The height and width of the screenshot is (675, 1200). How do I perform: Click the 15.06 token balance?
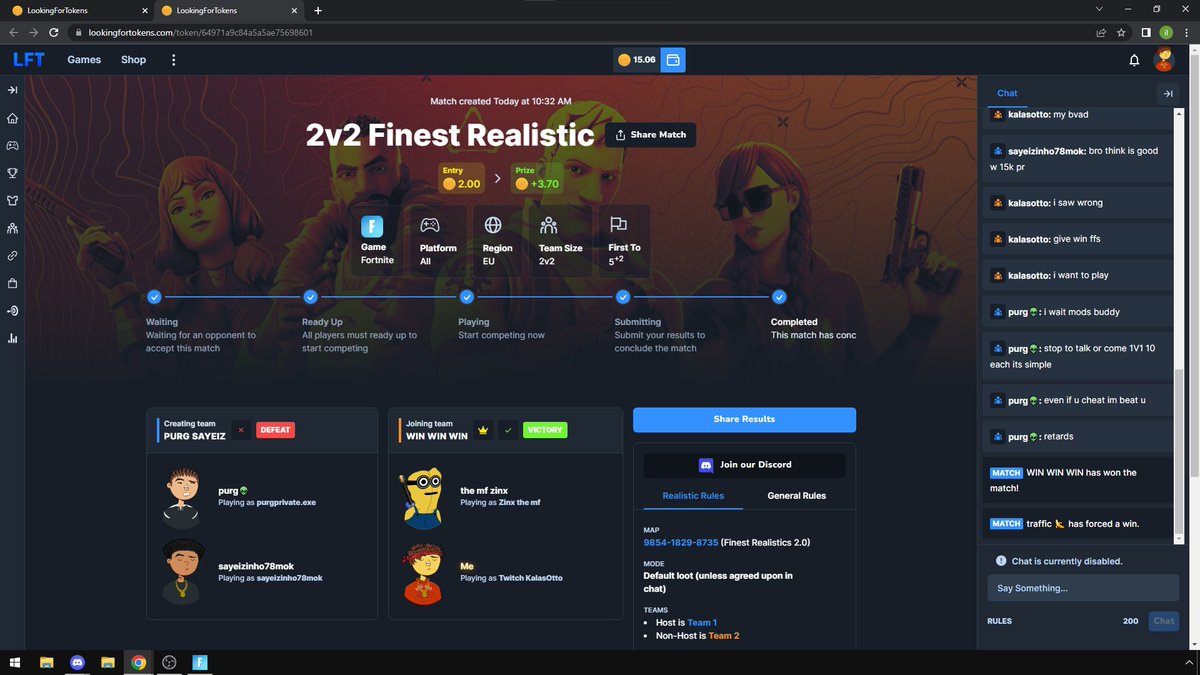637,60
